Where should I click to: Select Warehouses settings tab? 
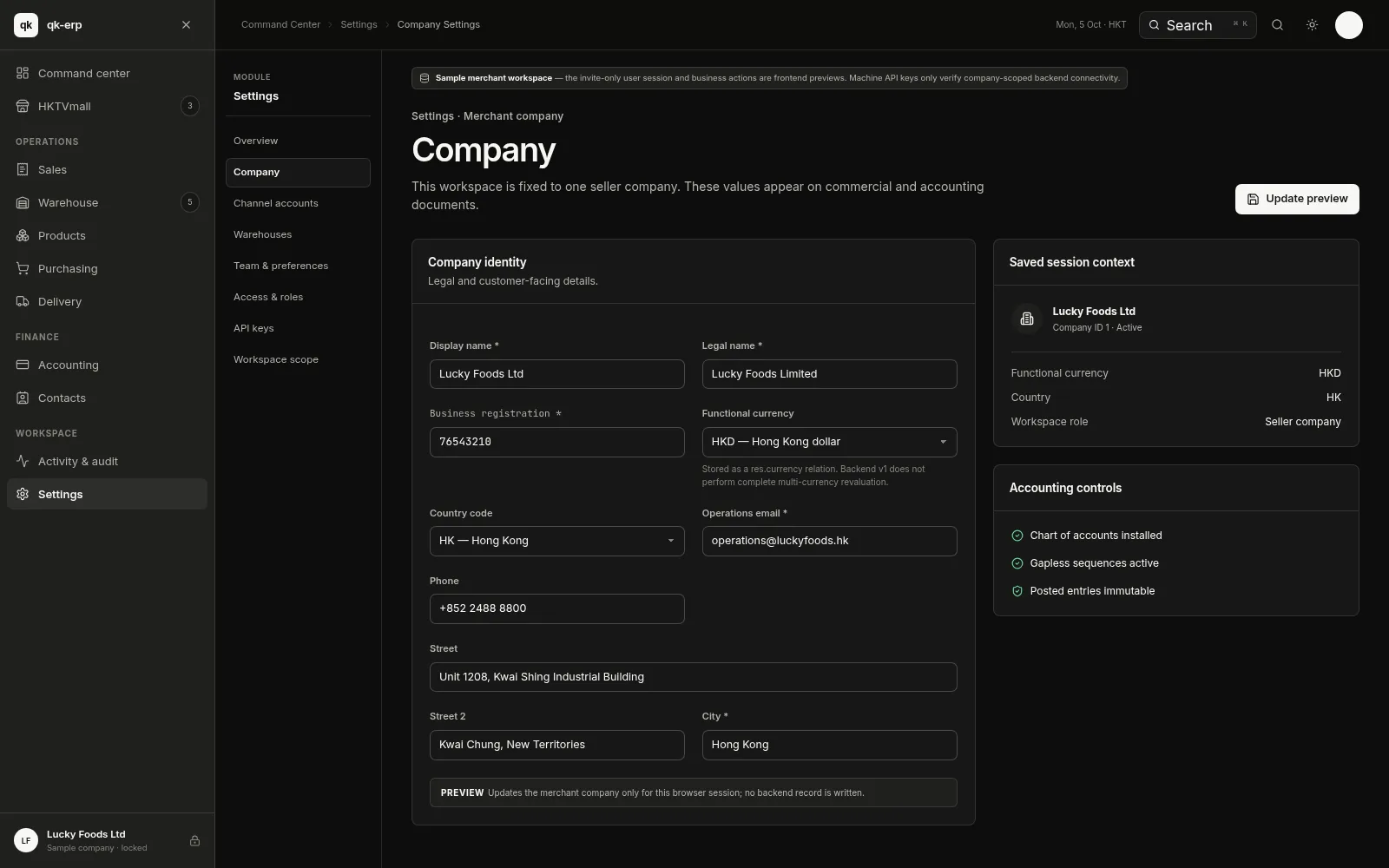(298, 234)
